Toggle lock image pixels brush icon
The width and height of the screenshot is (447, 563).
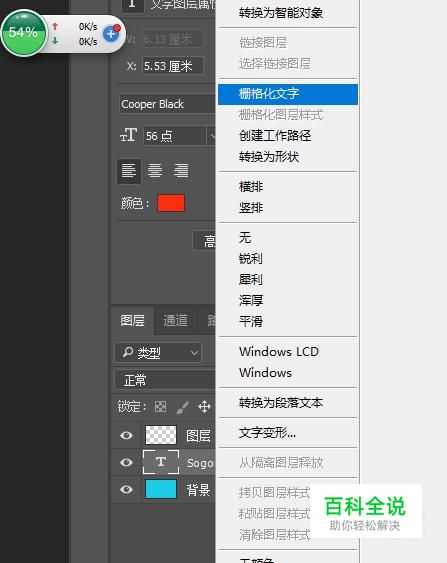[182, 407]
